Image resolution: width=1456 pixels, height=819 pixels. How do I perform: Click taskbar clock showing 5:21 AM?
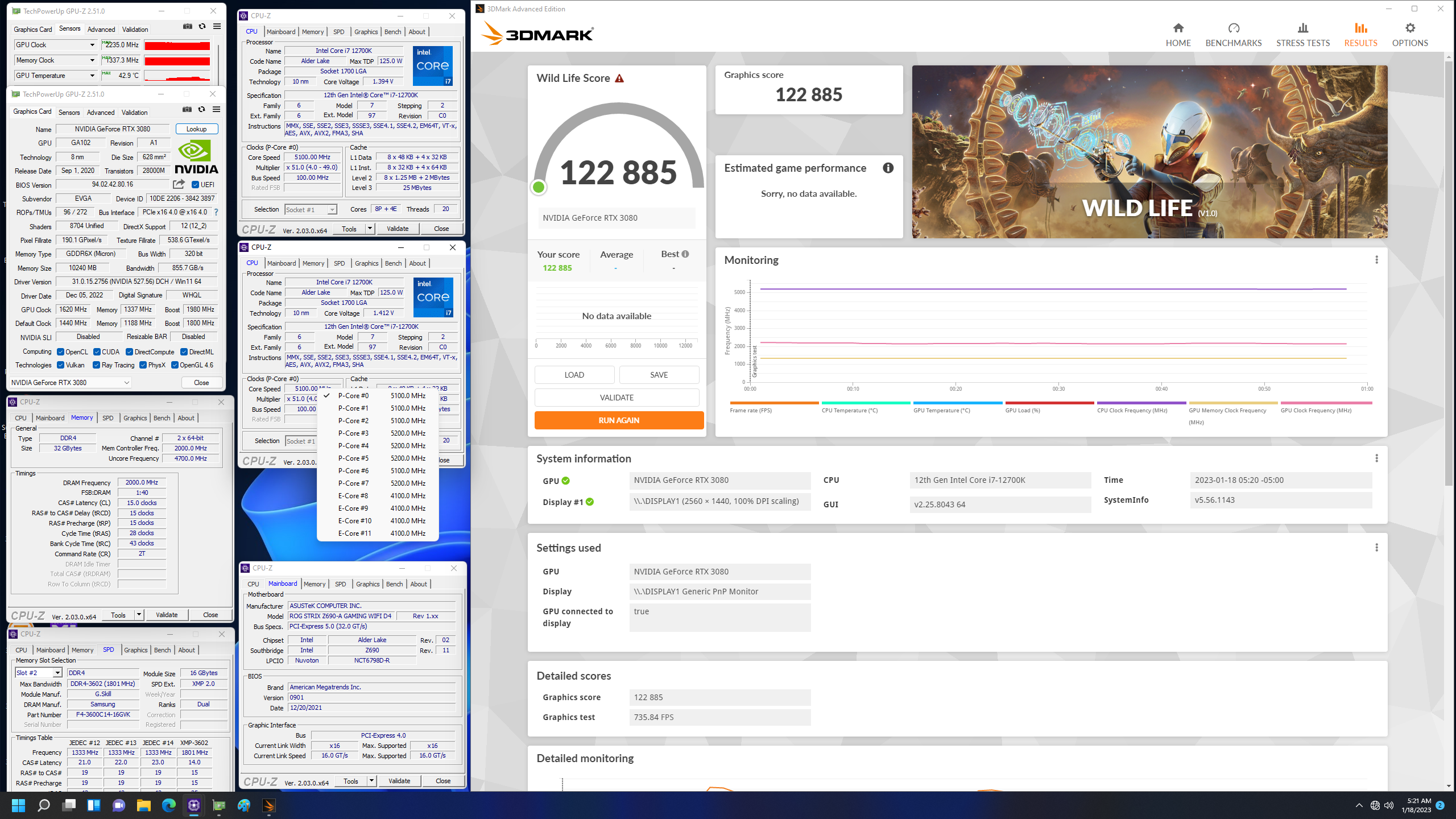click(1416, 805)
